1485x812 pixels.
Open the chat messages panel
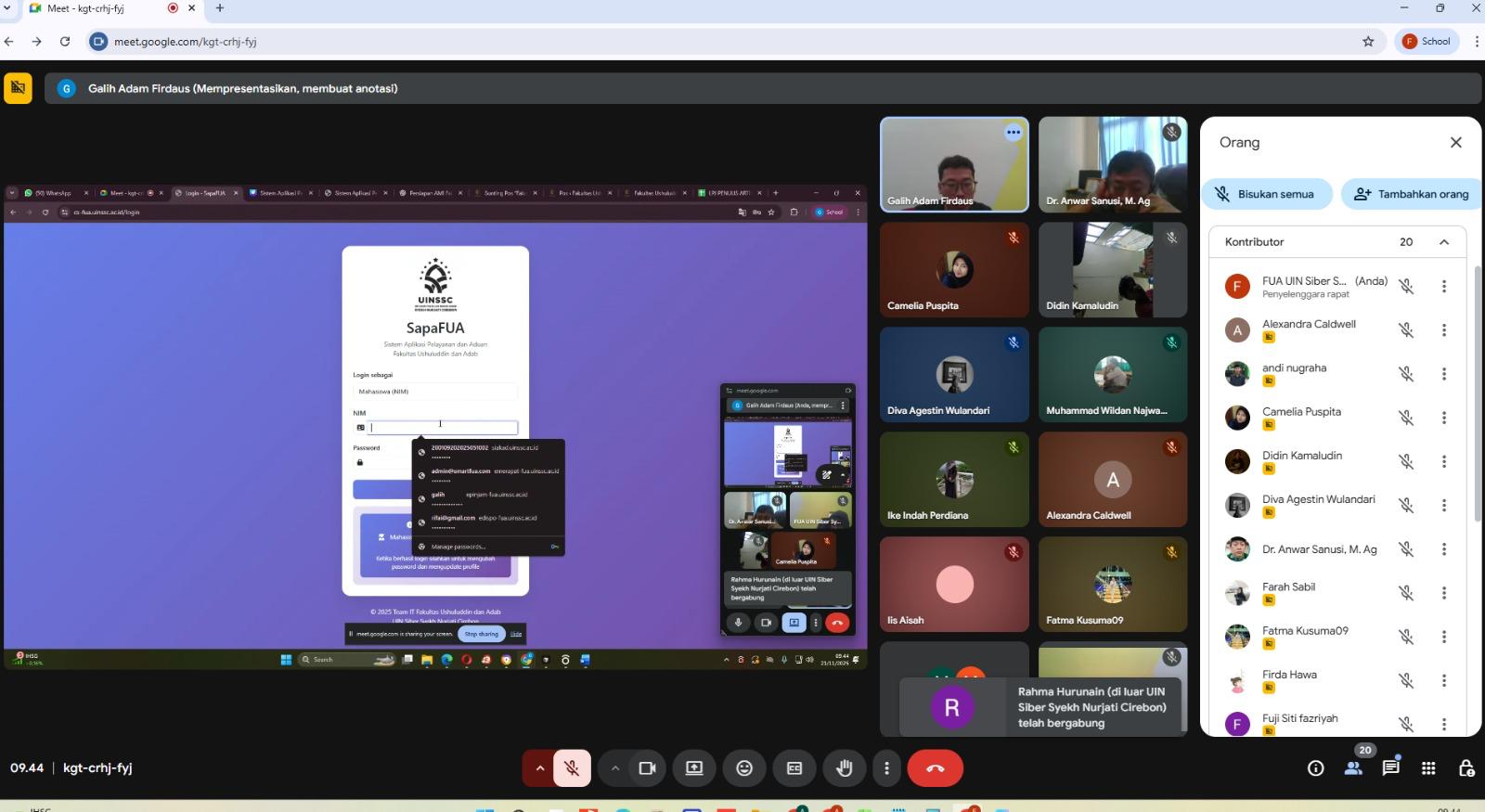pos(1390,768)
